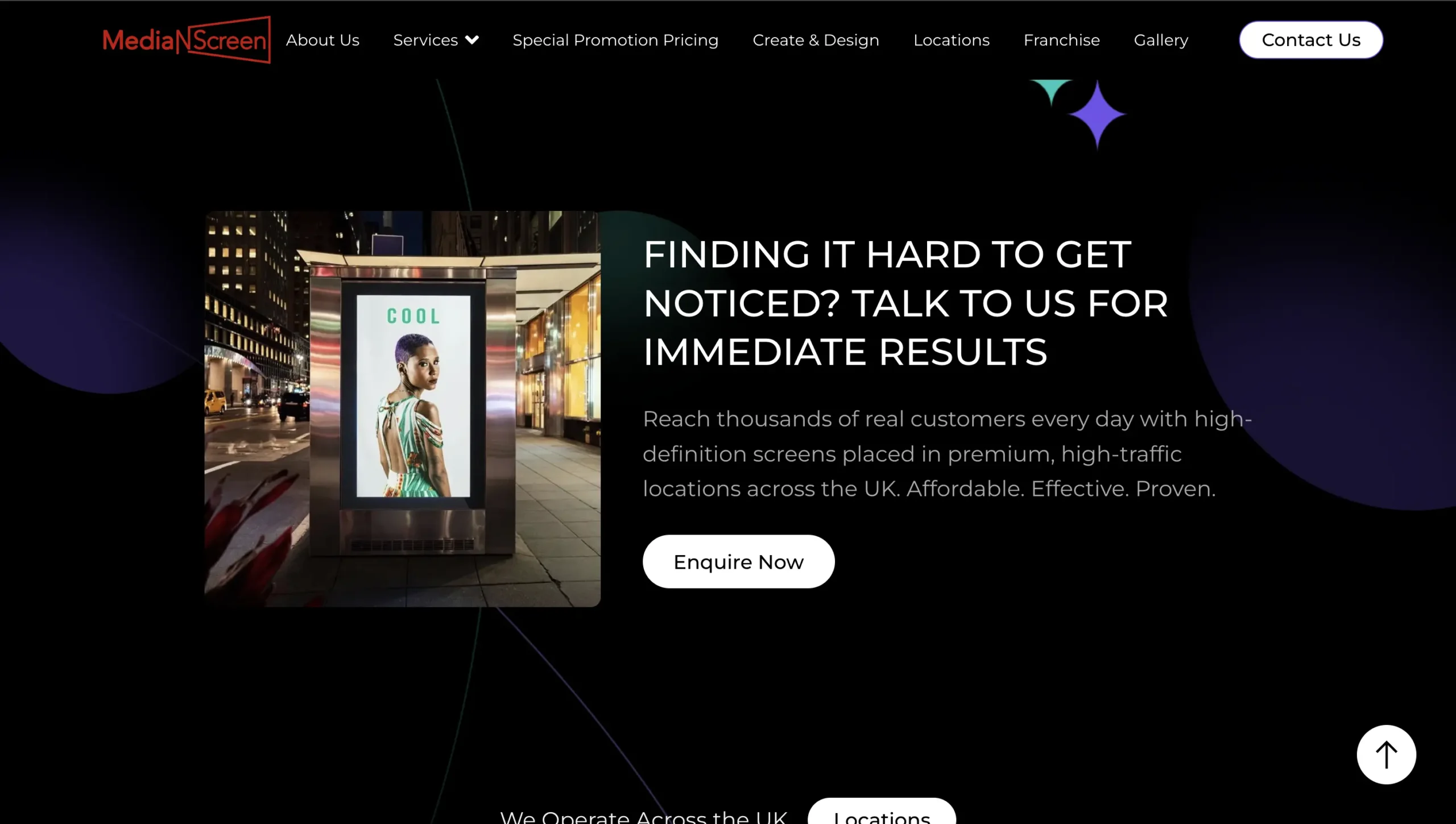Expand the Services dropdown chevron
1456x824 pixels.
tap(472, 40)
